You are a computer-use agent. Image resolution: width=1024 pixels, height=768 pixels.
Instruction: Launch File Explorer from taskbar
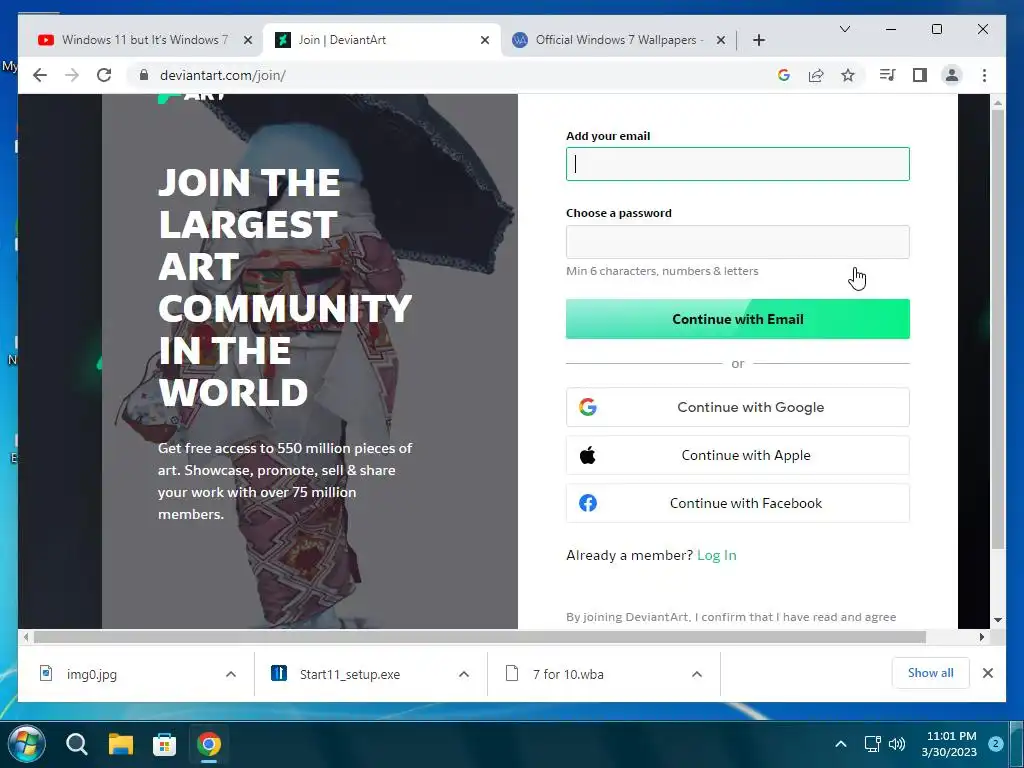120,744
